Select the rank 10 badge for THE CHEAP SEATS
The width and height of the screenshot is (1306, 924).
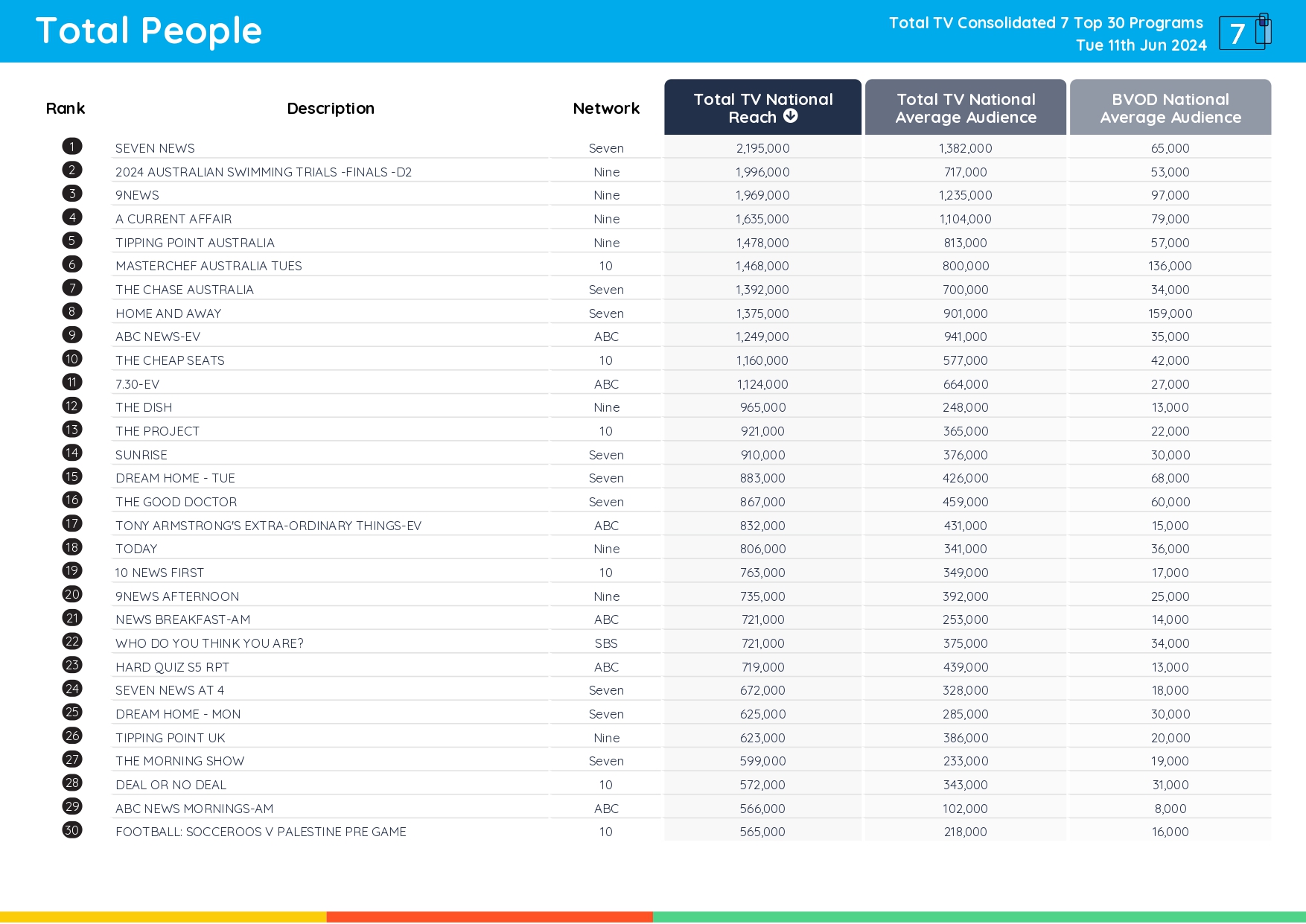[71, 358]
